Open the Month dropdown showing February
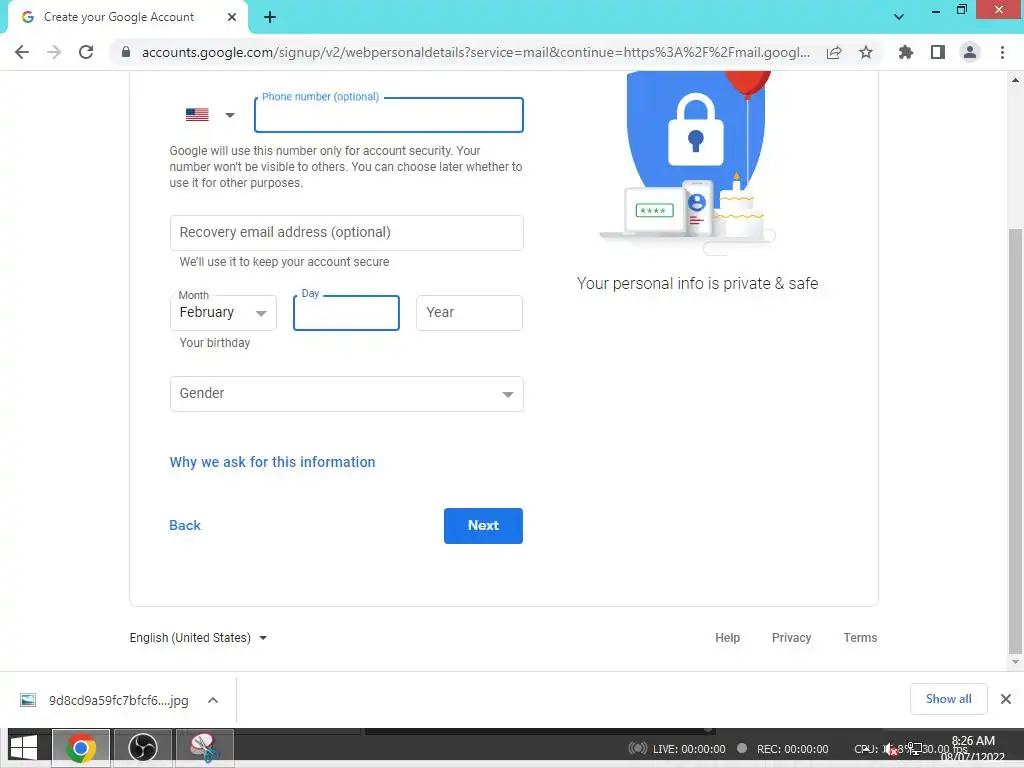 pyautogui.click(x=223, y=313)
